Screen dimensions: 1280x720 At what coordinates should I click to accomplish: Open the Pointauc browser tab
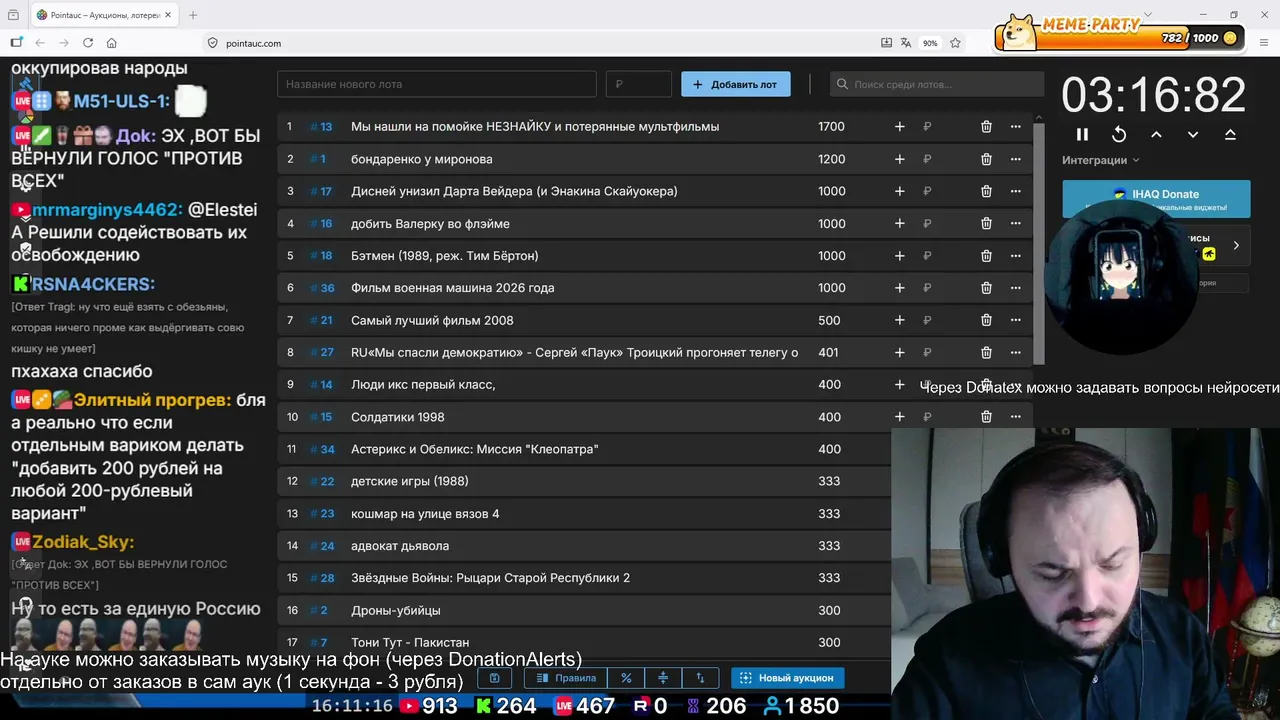tap(103, 15)
